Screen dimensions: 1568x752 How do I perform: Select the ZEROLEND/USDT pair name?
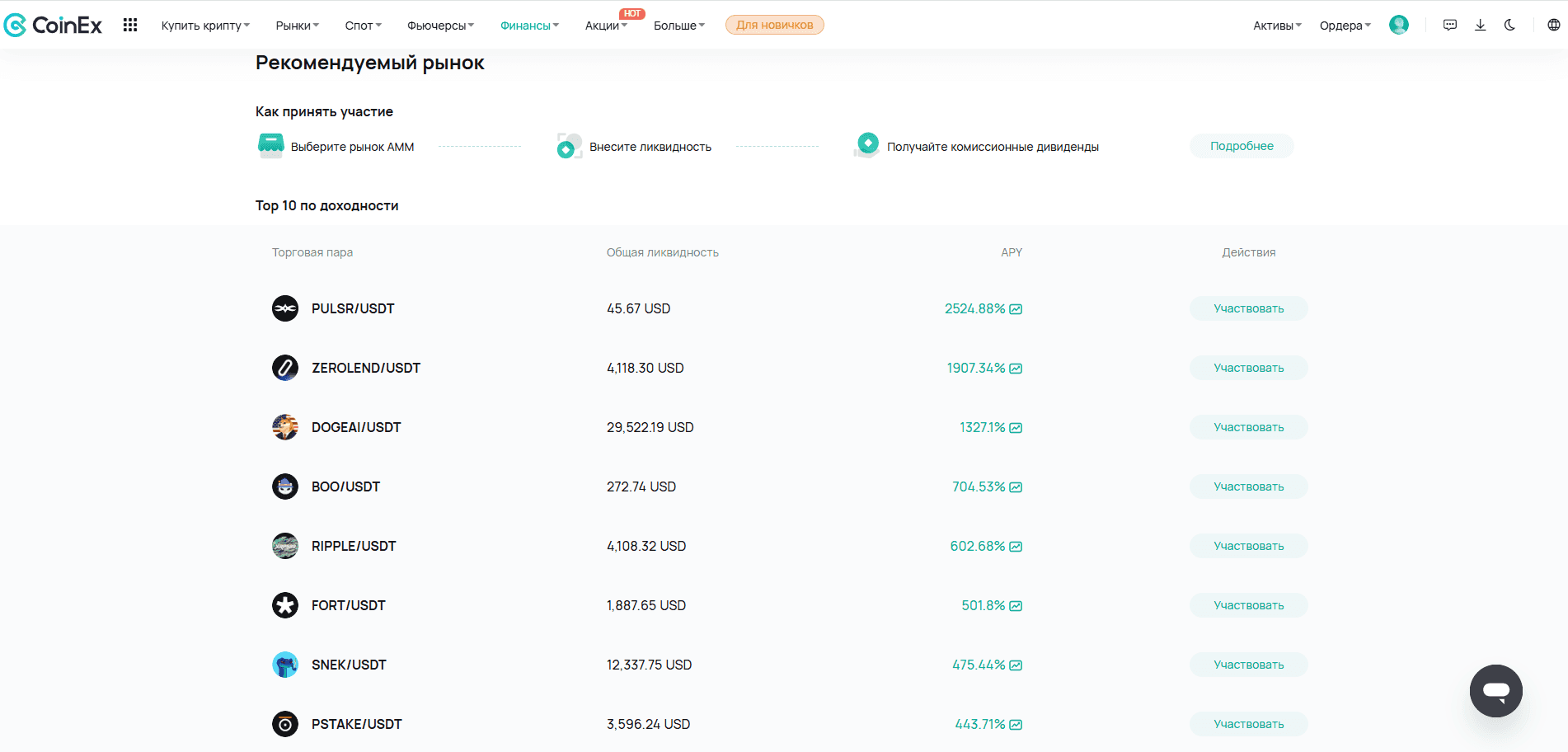366,368
